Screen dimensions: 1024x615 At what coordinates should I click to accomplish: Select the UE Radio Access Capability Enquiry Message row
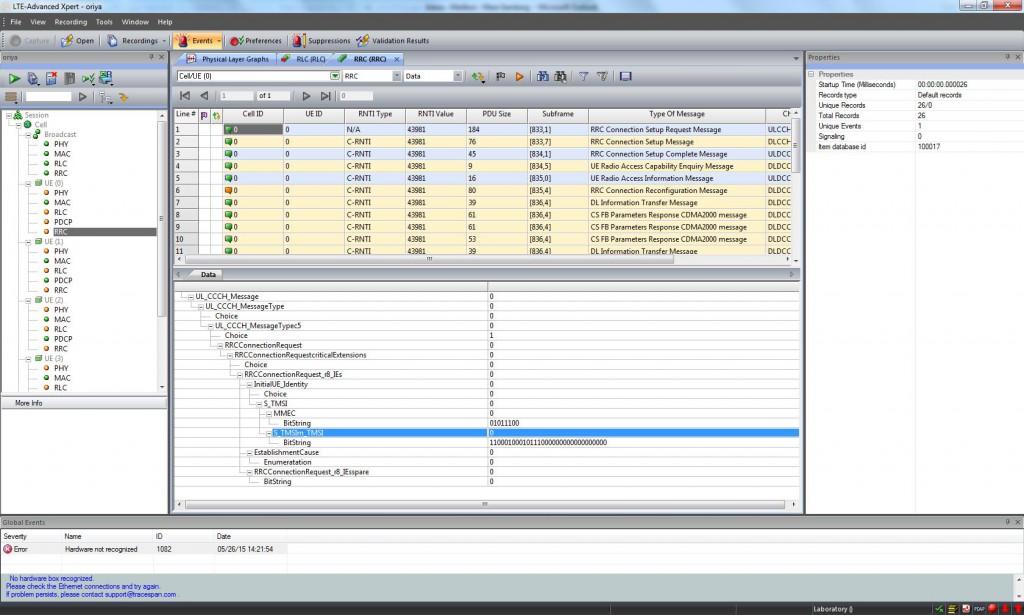[x=483, y=166]
